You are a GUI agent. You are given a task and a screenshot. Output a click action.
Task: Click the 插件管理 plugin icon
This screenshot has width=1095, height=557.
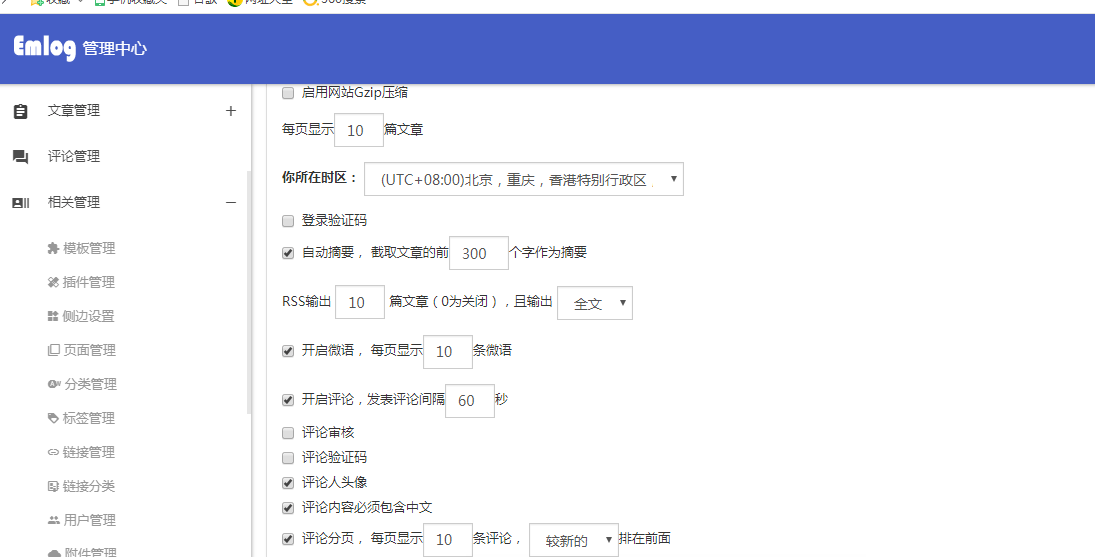pos(53,282)
